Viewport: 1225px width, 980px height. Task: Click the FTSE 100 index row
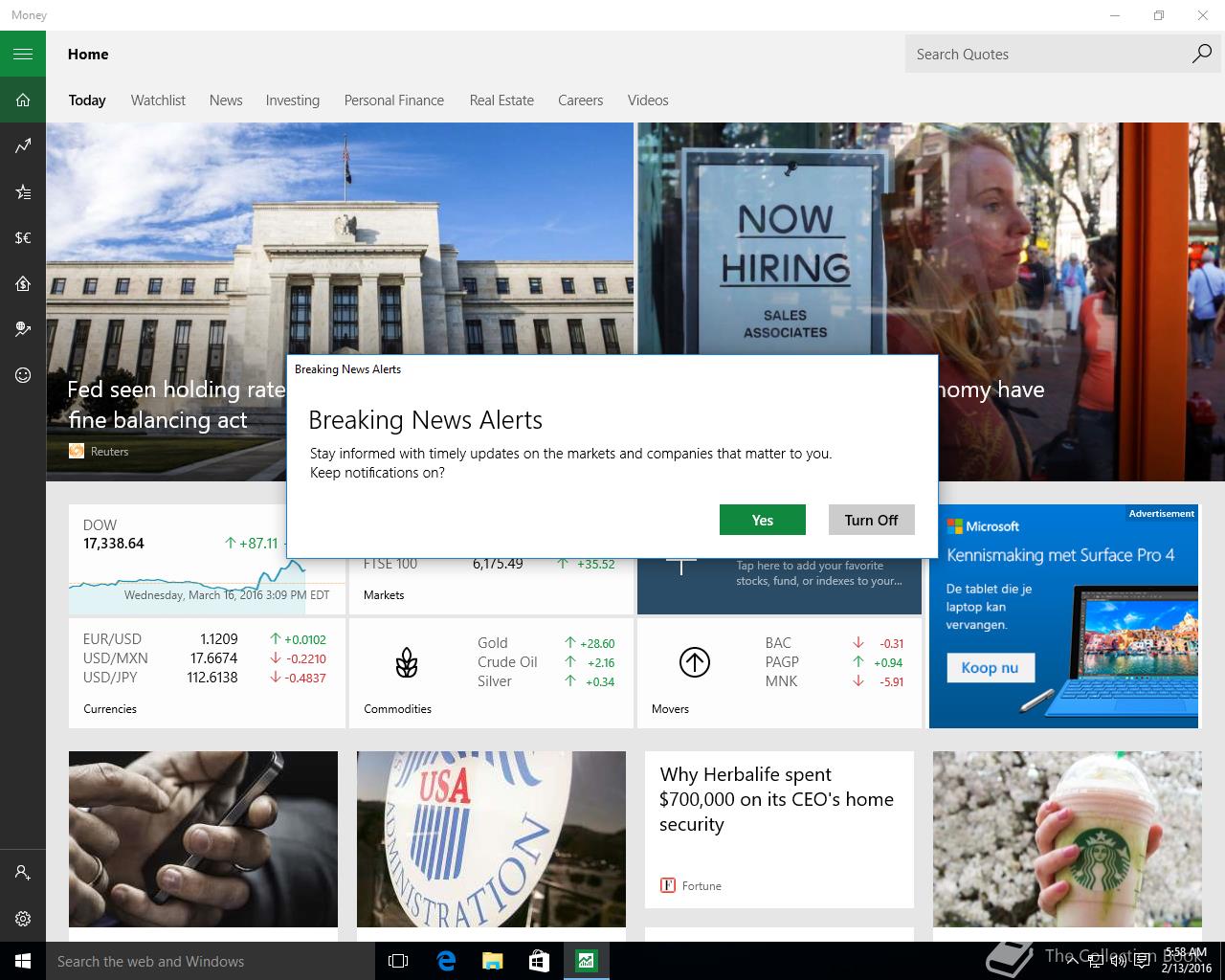[x=489, y=565]
